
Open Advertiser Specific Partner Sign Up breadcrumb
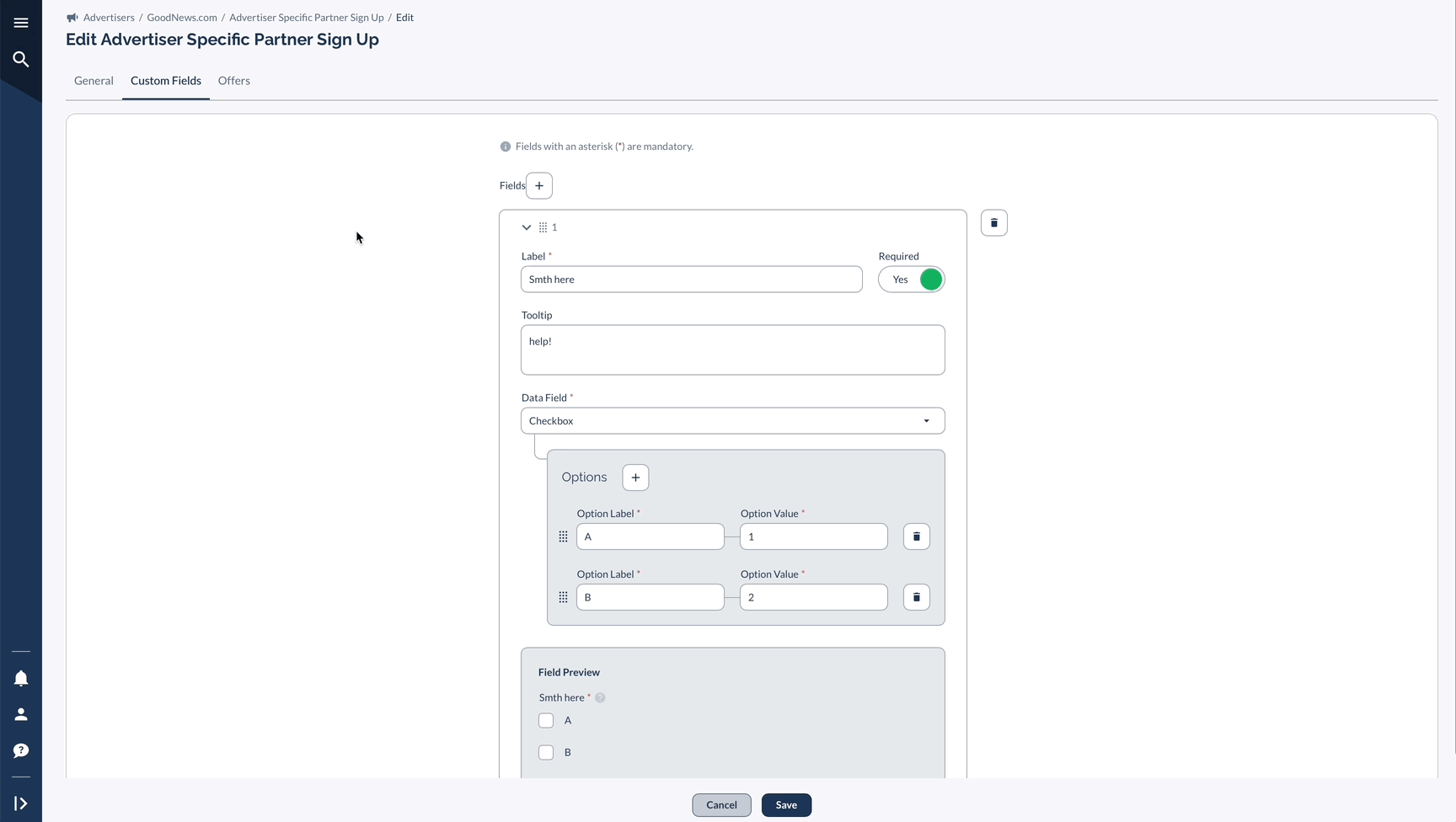coord(307,18)
